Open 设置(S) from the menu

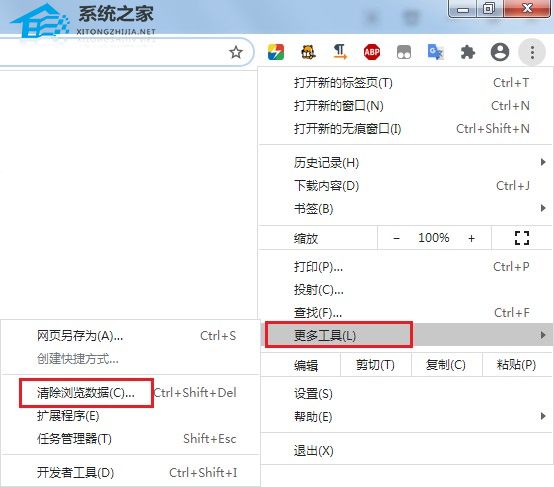(x=406, y=394)
